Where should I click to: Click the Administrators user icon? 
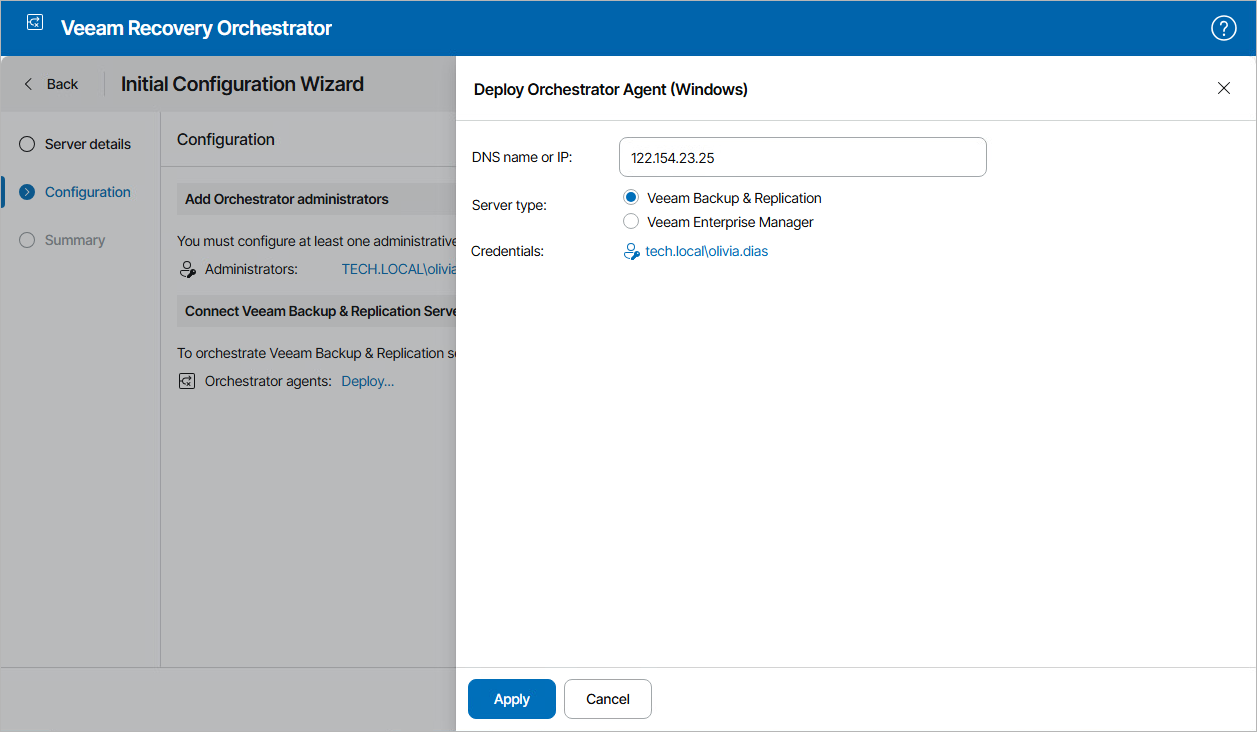click(187, 268)
